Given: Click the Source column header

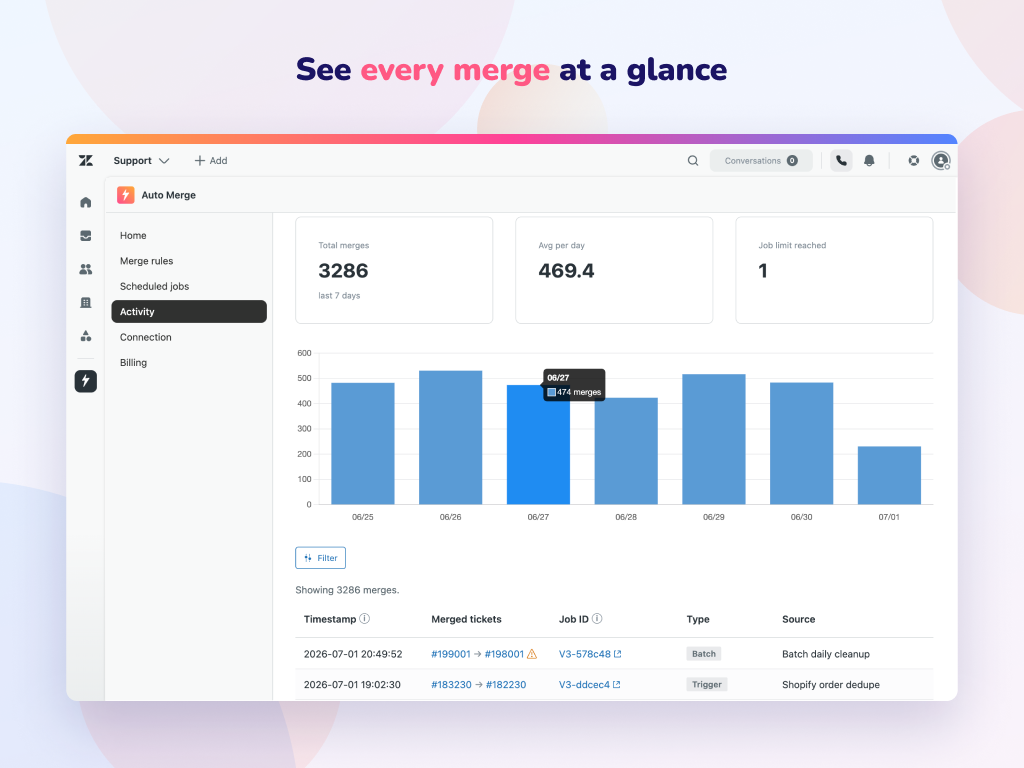Looking at the screenshot, I should 798,619.
